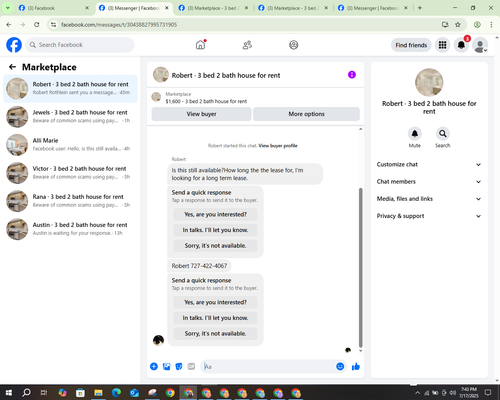Open Chrome's three-dot menu
Viewport: 500px width, 400px height.
491,25
